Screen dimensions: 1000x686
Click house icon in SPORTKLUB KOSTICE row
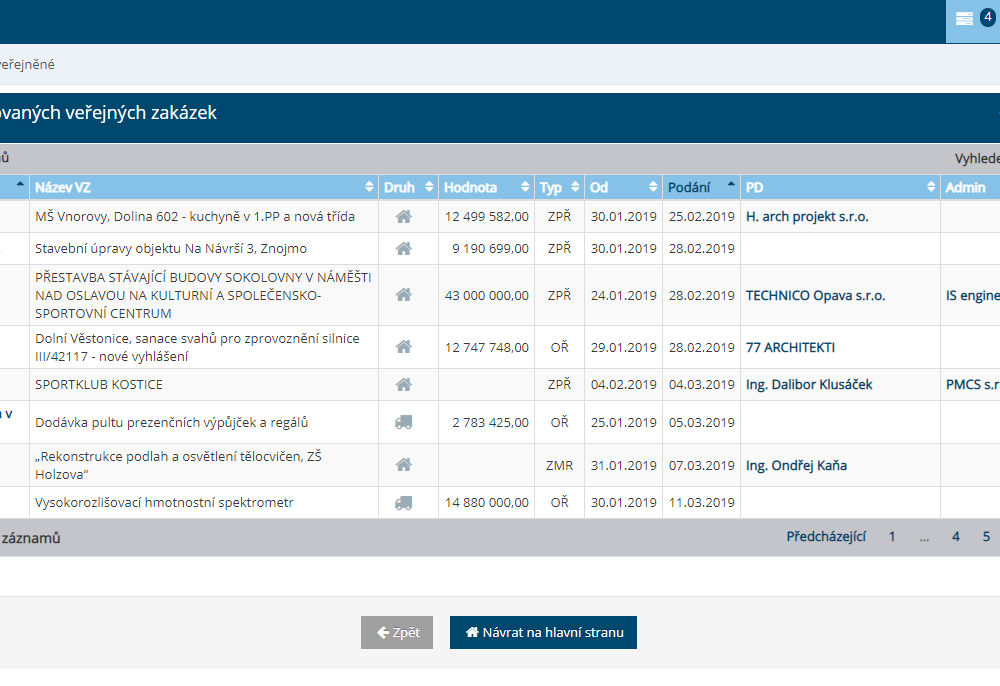tap(404, 384)
